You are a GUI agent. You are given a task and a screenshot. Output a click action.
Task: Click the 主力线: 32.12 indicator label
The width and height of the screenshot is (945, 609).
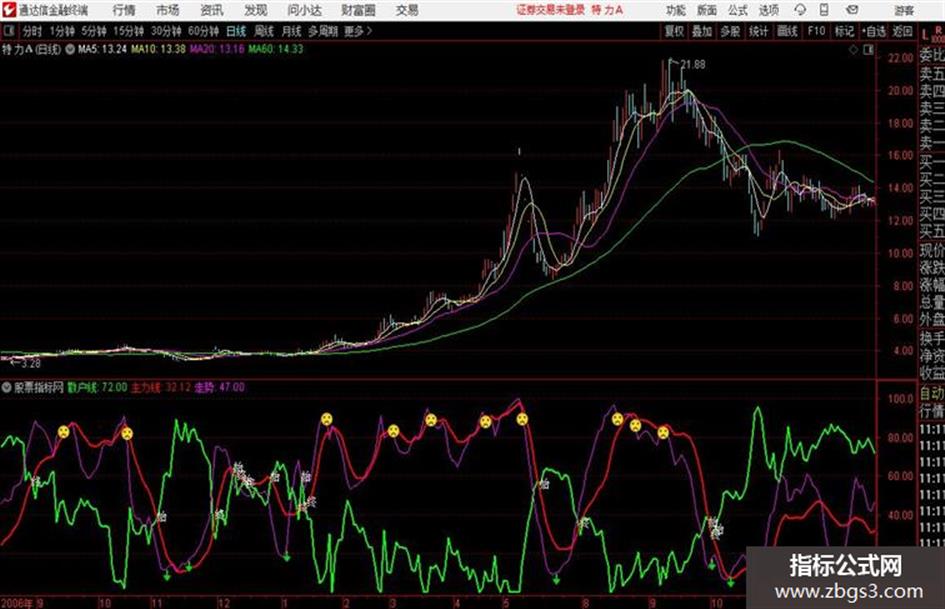pyautogui.click(x=160, y=388)
